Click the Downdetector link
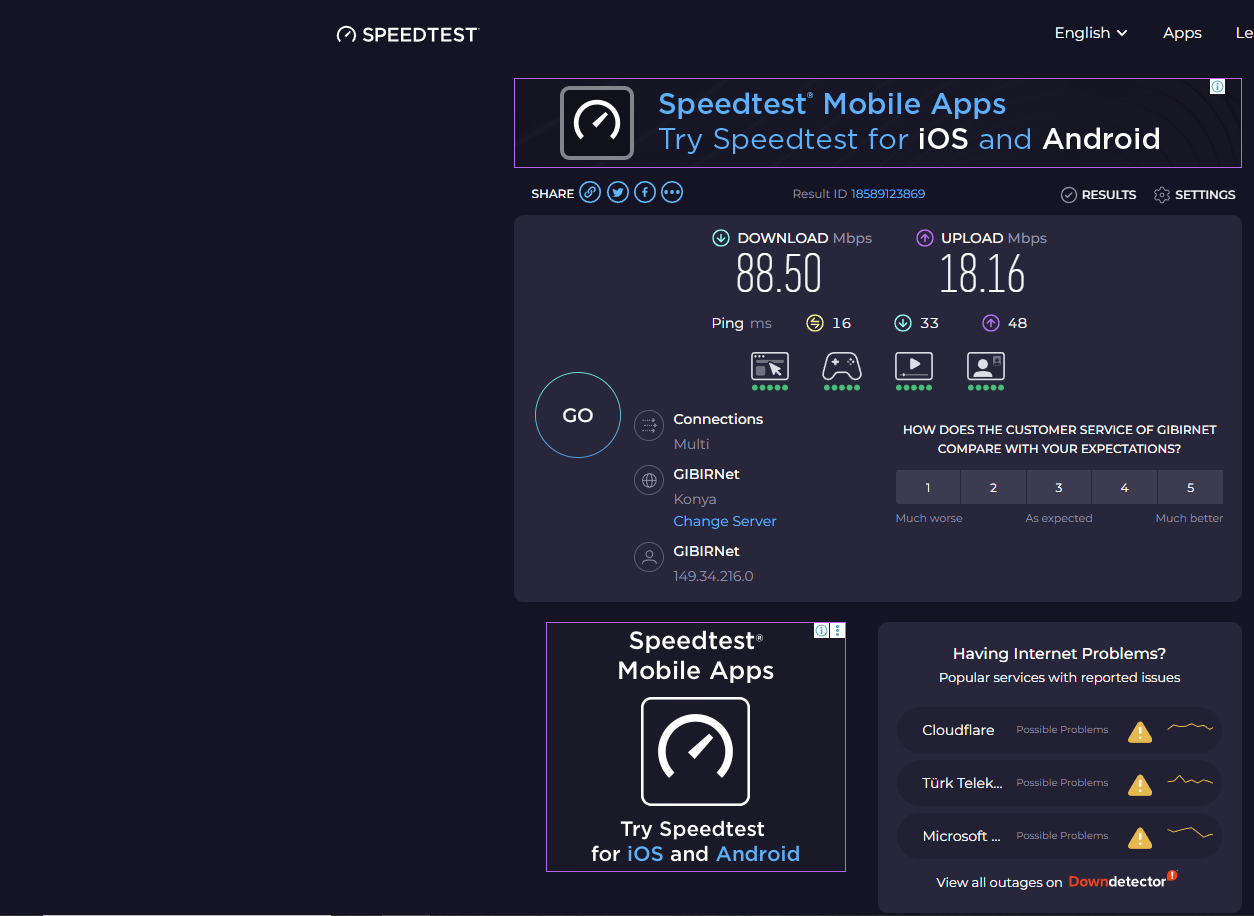 [x=1123, y=881]
